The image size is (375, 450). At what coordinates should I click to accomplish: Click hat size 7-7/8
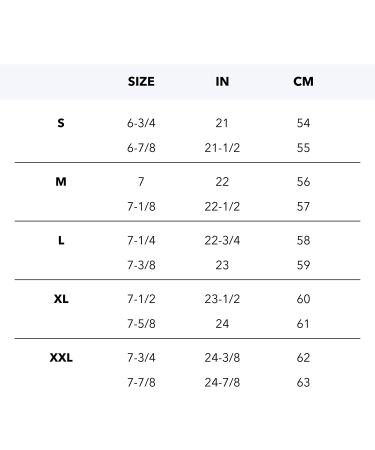click(141, 382)
